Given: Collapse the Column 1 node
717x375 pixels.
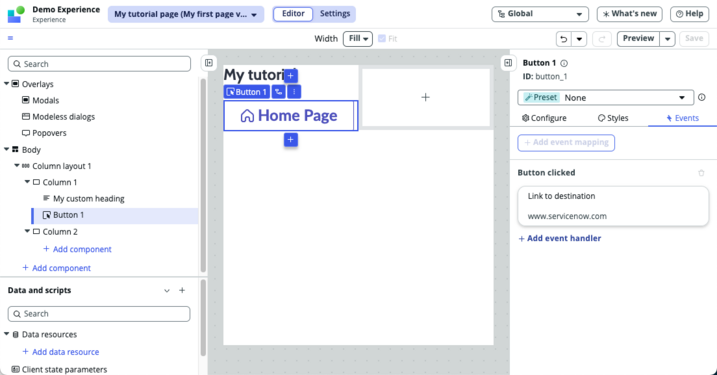Looking at the screenshot, I should click(x=27, y=182).
